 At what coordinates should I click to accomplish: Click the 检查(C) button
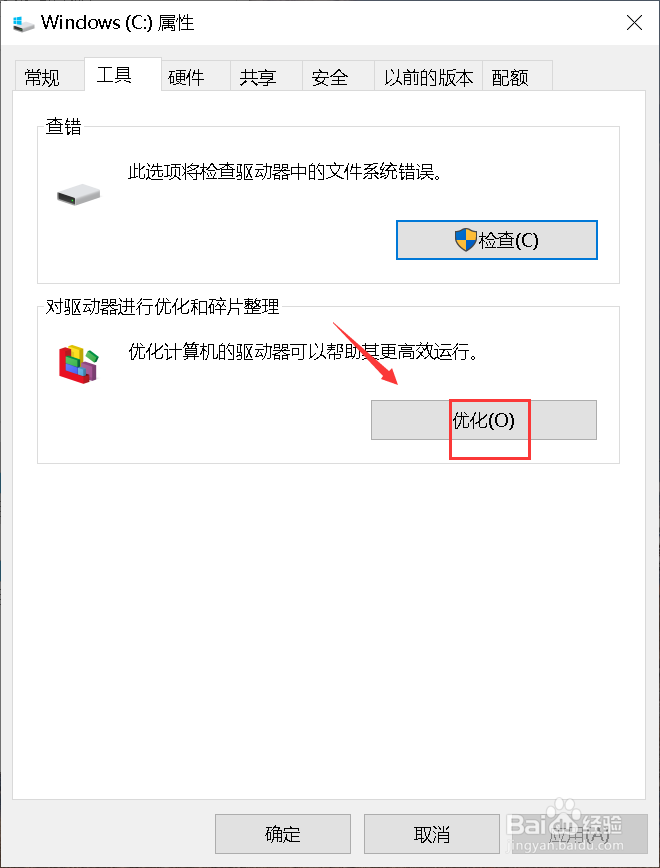(497, 240)
